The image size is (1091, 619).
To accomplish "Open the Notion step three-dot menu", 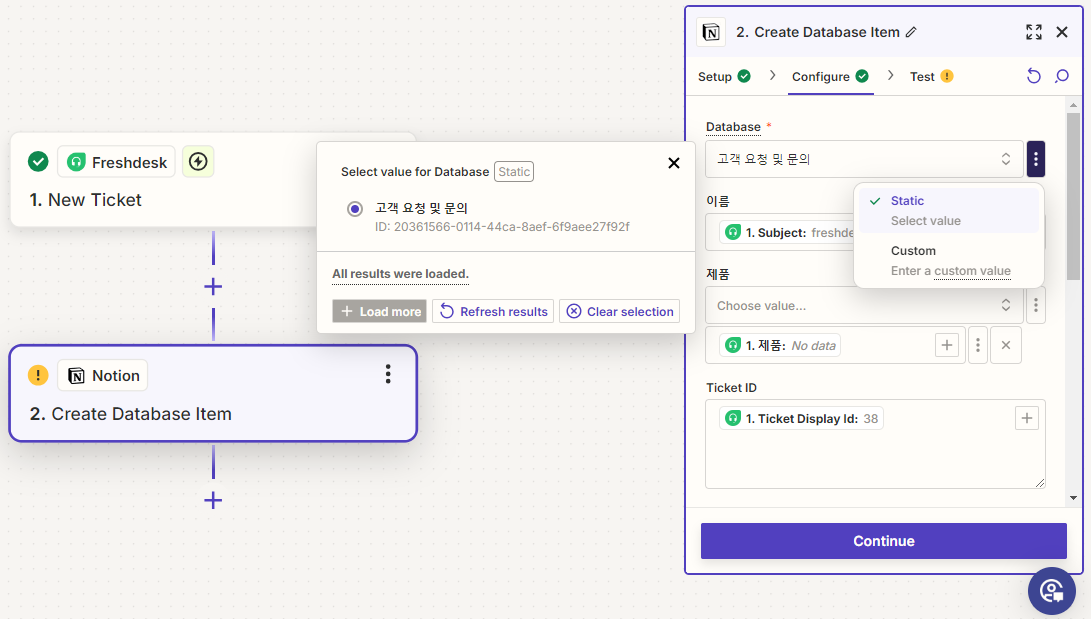I will (x=388, y=374).
